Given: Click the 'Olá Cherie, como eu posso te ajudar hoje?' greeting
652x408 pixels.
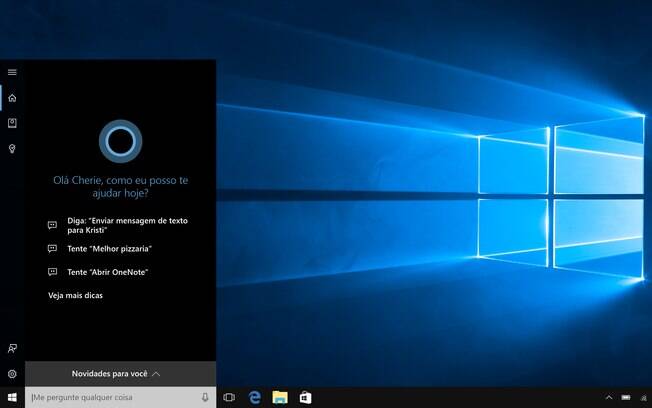Looking at the screenshot, I should tap(121, 186).
